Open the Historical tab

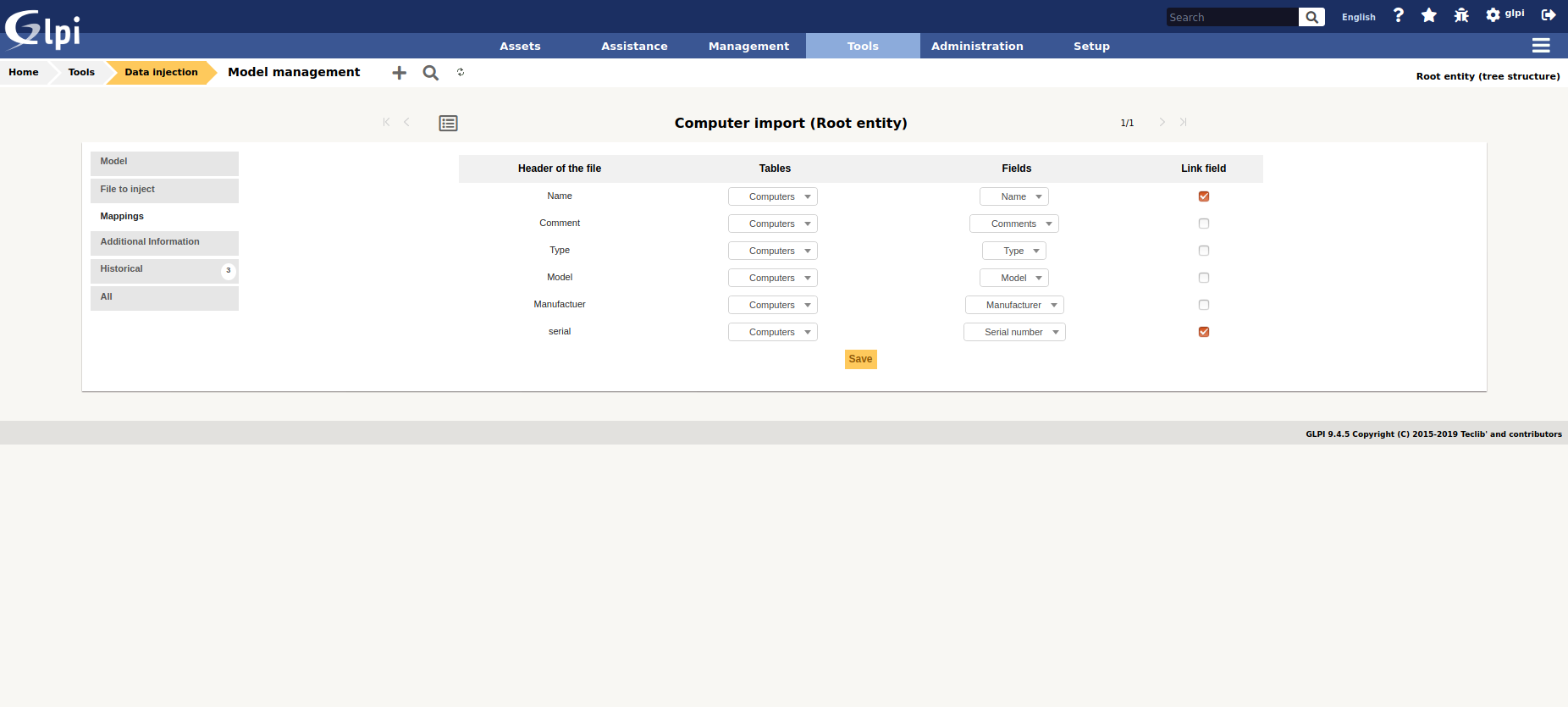164,269
